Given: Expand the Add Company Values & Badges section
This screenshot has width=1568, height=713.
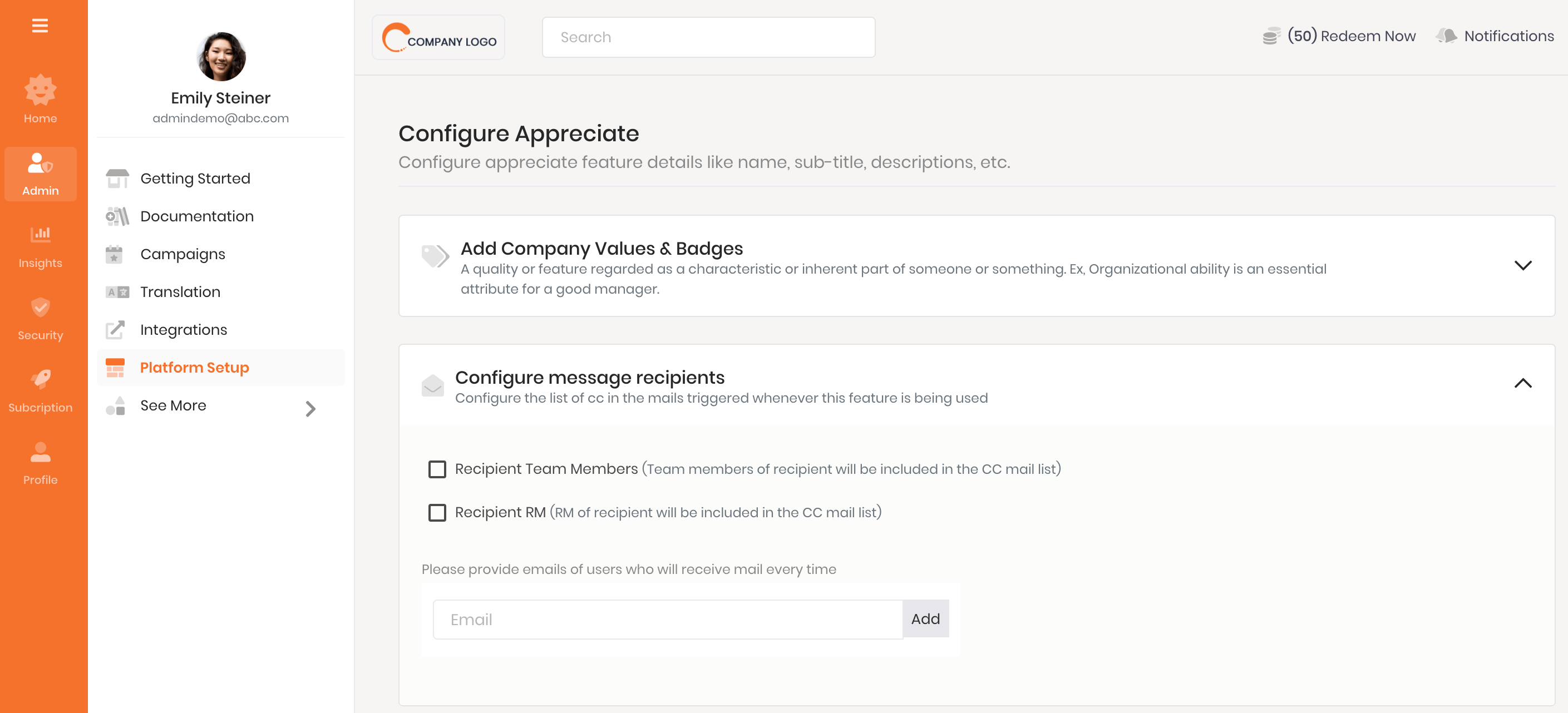Looking at the screenshot, I should point(1523,265).
